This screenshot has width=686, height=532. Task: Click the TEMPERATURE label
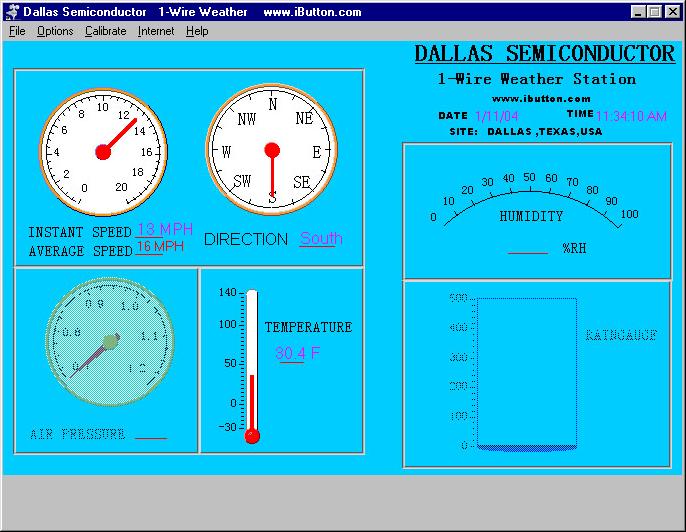[x=308, y=327]
